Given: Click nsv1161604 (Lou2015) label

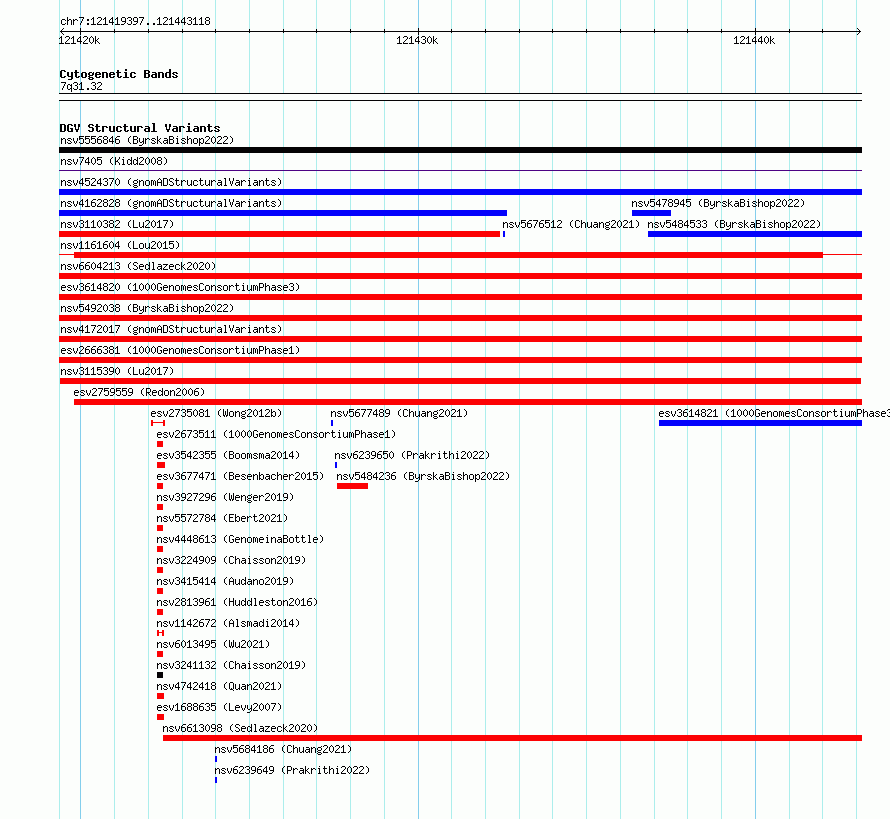Looking at the screenshot, I should (x=120, y=245).
